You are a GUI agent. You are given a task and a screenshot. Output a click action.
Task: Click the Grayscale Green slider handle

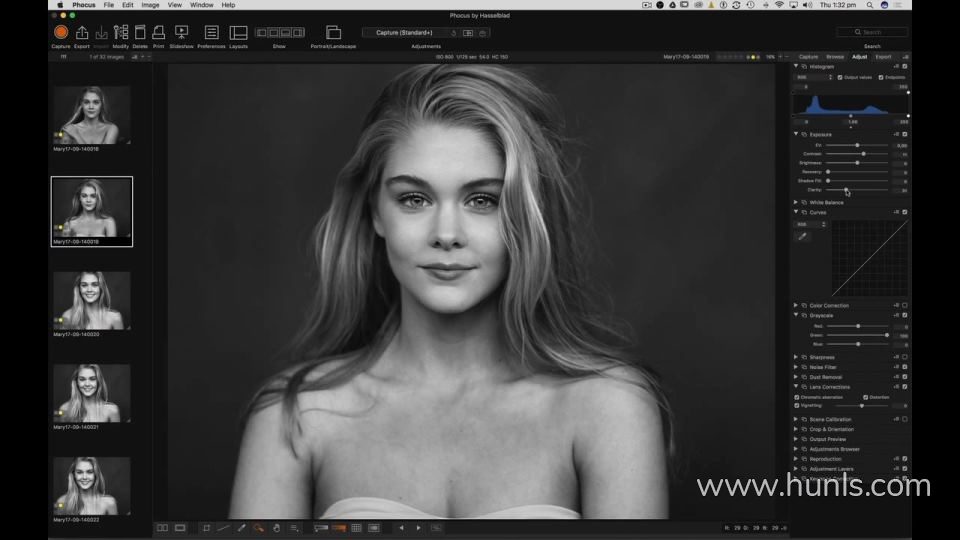887,335
